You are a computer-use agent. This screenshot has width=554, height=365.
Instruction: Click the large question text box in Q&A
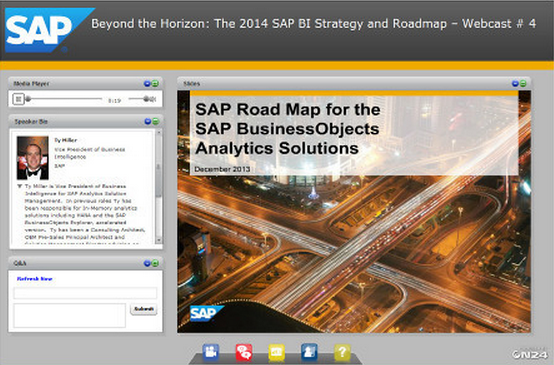click(x=70, y=316)
